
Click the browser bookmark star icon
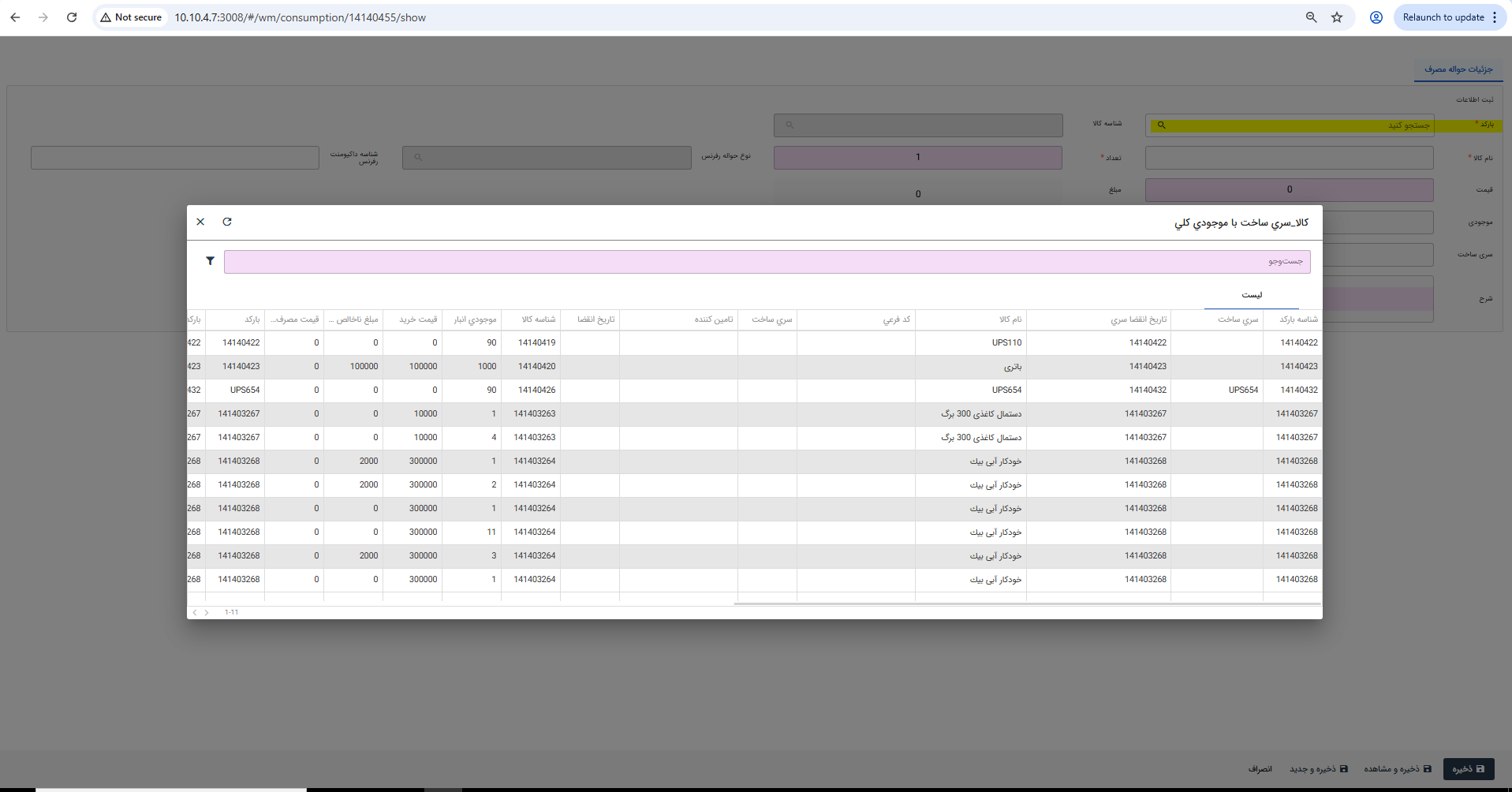[1337, 17]
